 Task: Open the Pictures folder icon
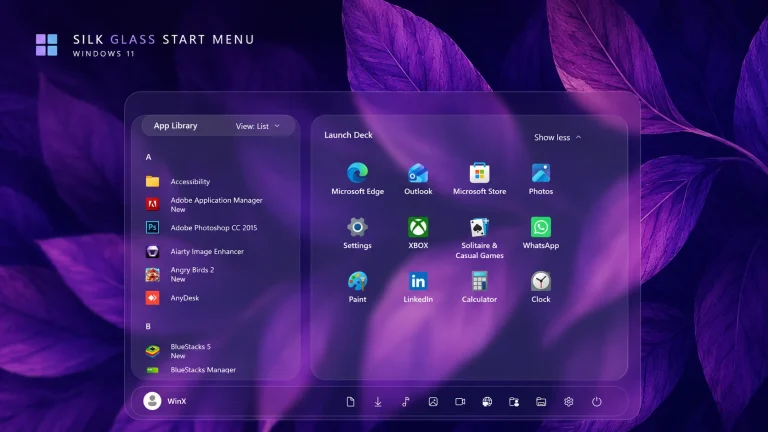433,402
